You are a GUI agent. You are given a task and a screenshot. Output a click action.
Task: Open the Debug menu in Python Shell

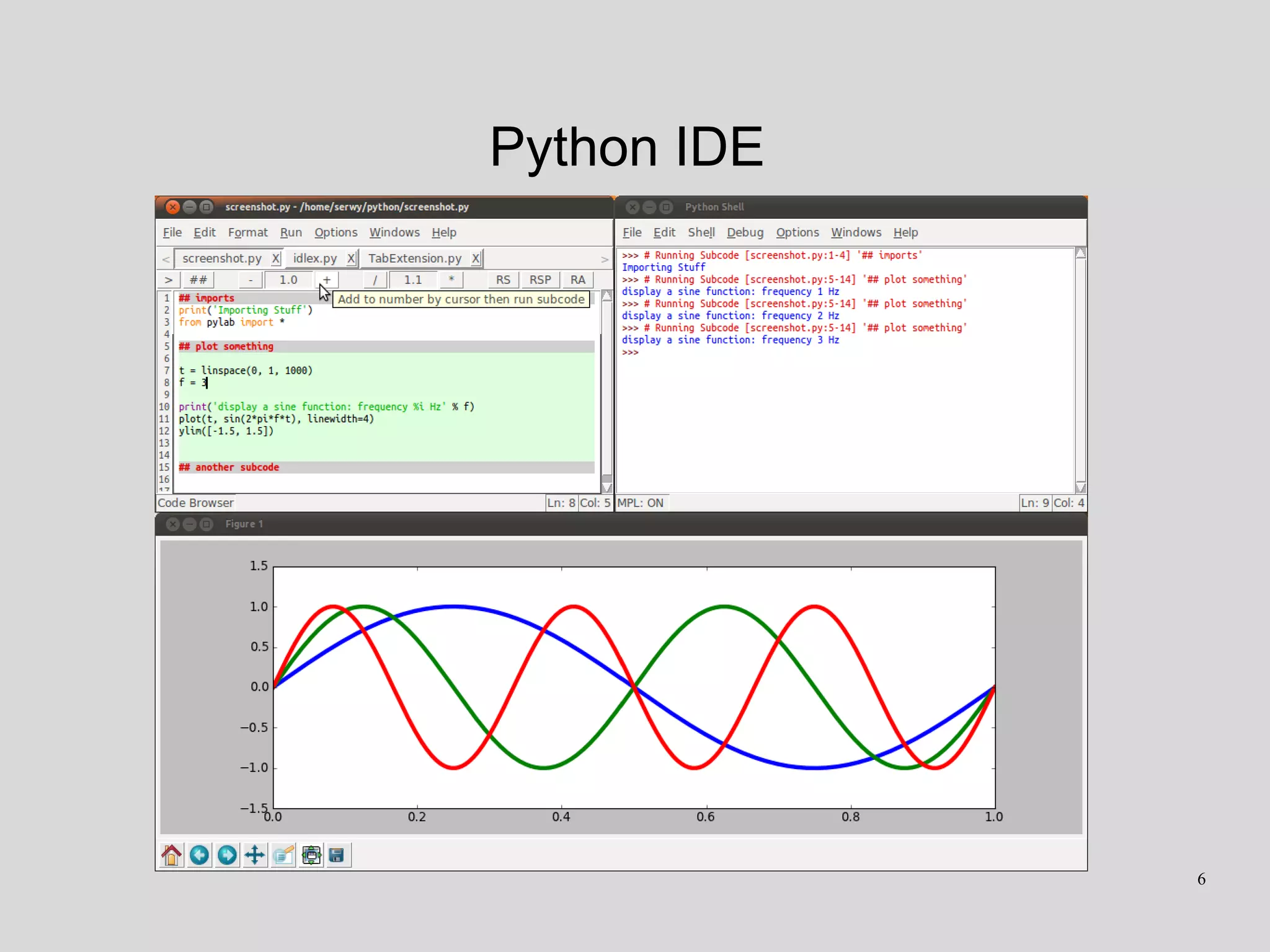pos(745,232)
